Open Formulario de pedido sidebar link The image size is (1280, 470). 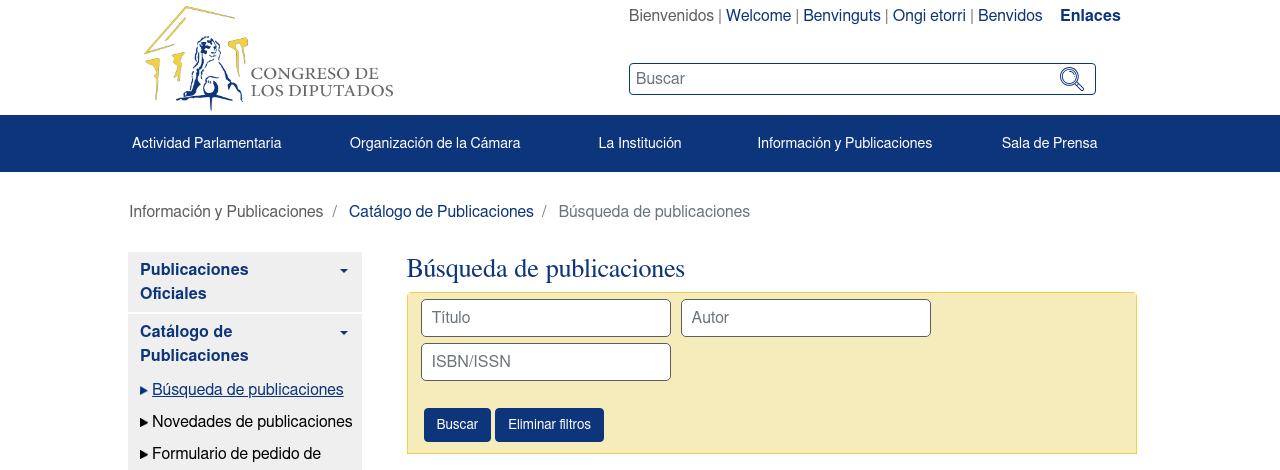(236, 454)
